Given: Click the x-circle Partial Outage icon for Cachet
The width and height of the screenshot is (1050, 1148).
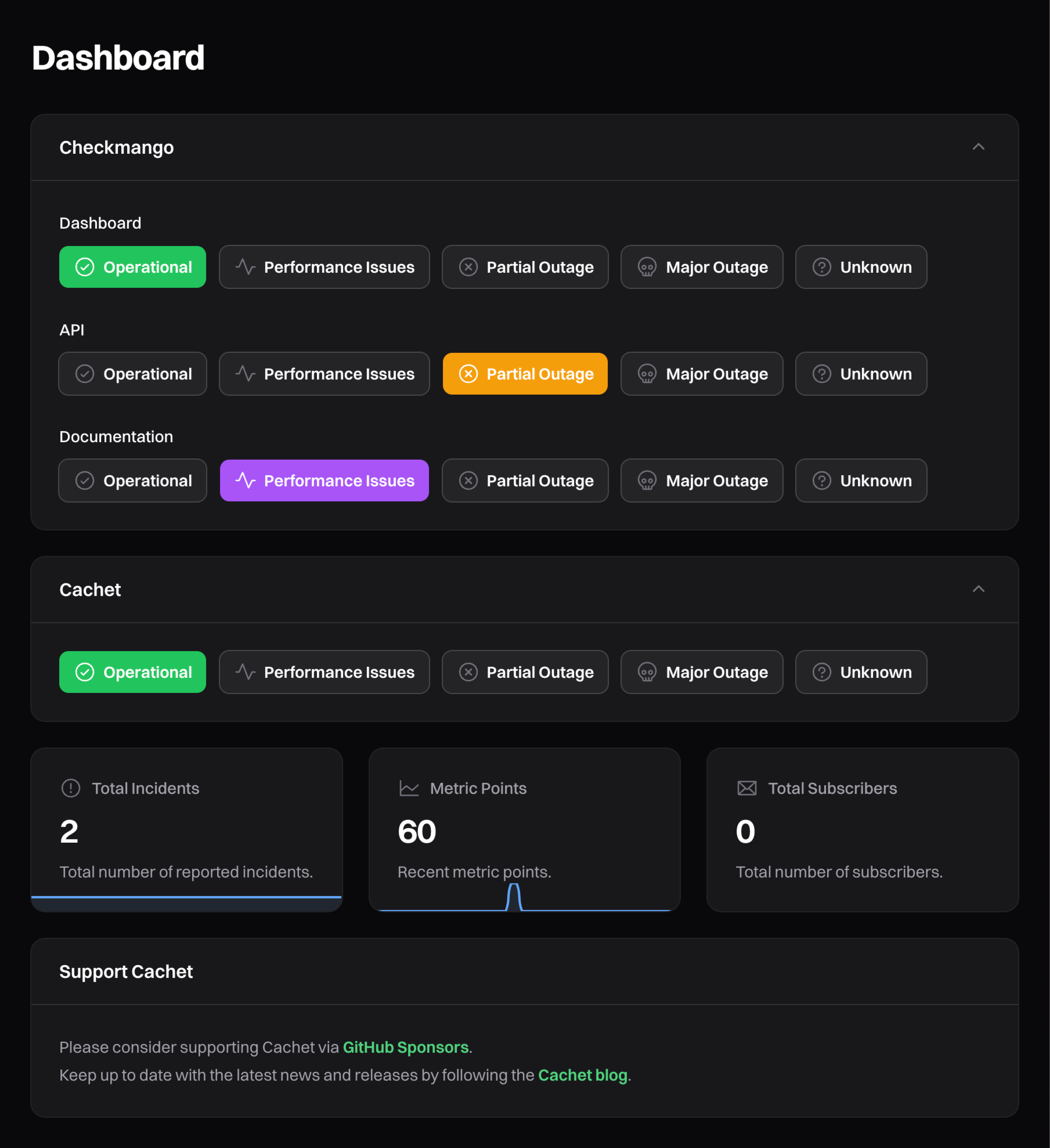Looking at the screenshot, I should (468, 672).
